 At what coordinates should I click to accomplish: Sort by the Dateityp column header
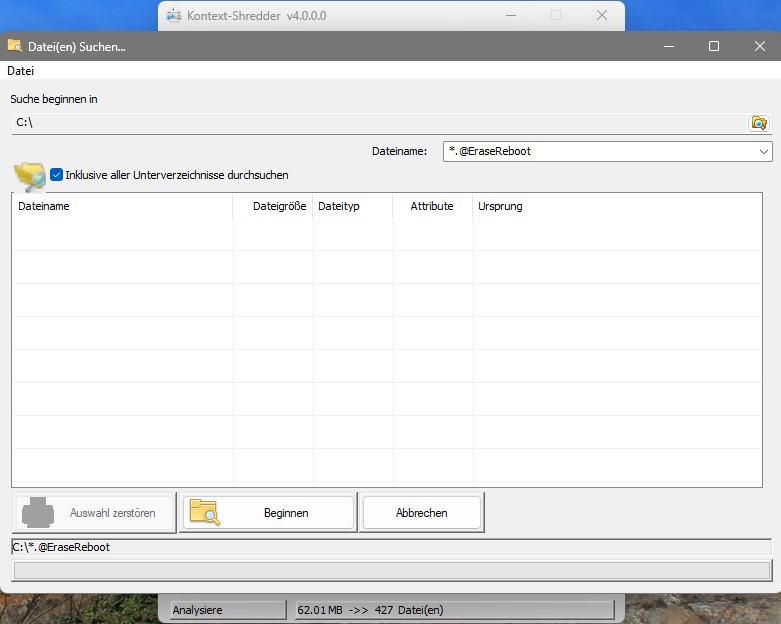(x=353, y=206)
